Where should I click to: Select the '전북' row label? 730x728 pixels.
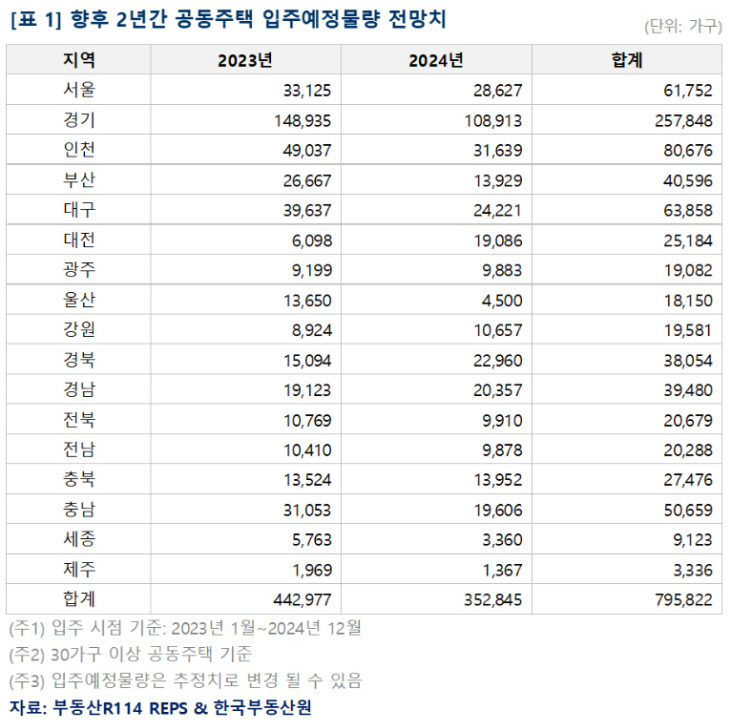[79, 420]
